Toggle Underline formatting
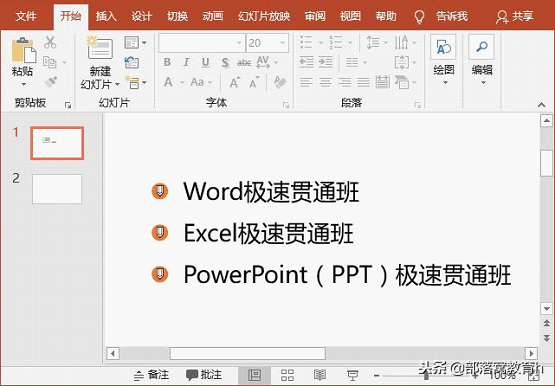Image resolution: width=555 pixels, height=386 pixels. 205,62
